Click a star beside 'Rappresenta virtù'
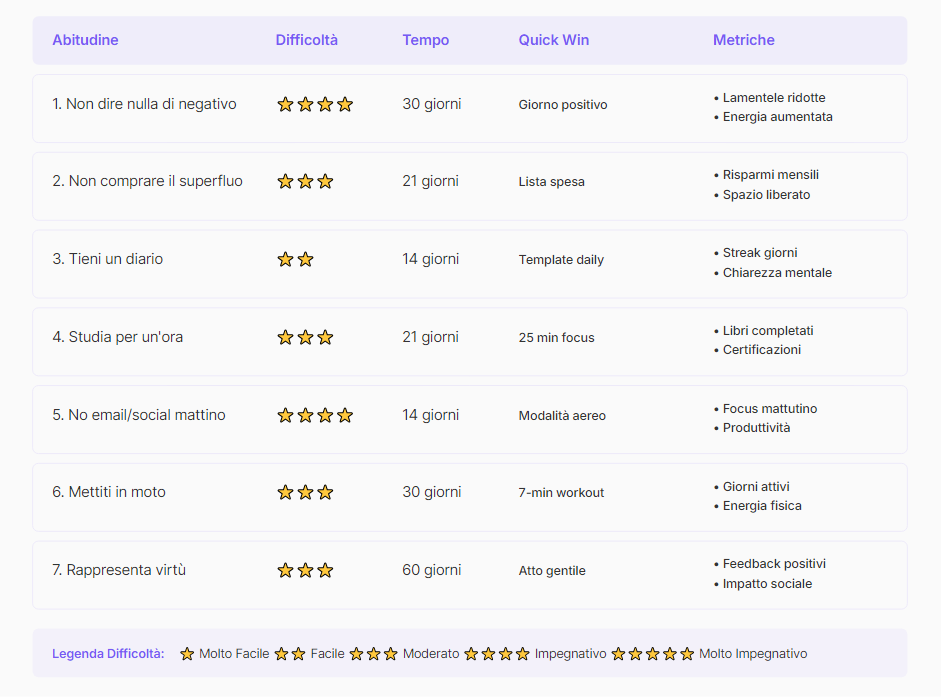 [305, 570]
